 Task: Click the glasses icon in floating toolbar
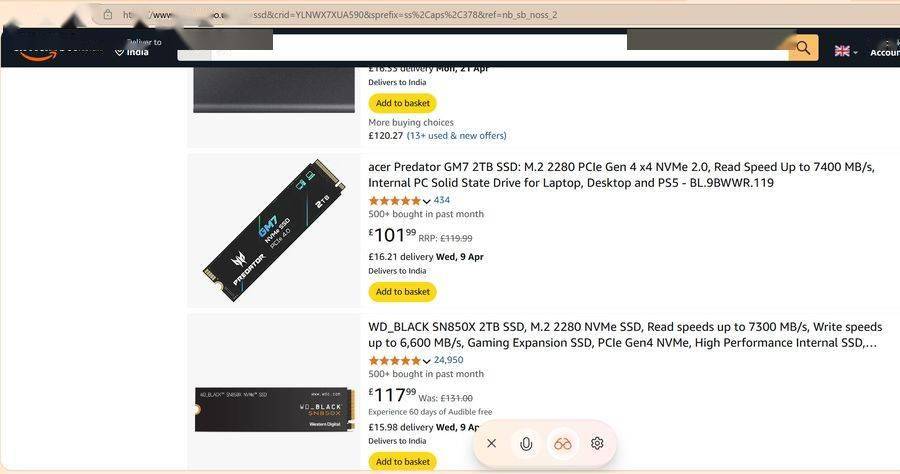coord(563,443)
